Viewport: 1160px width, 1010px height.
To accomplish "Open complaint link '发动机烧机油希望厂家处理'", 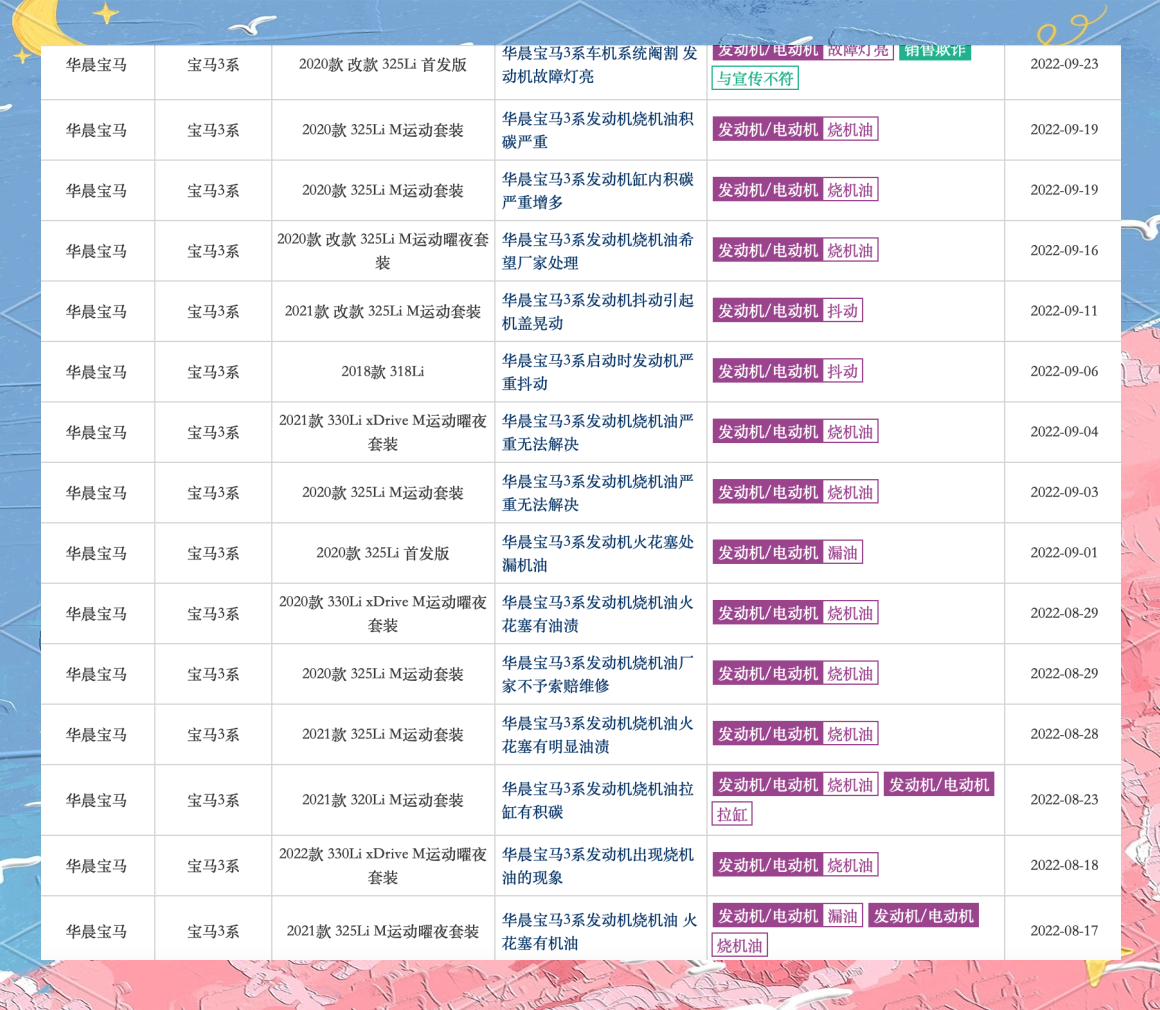I will click(598, 251).
